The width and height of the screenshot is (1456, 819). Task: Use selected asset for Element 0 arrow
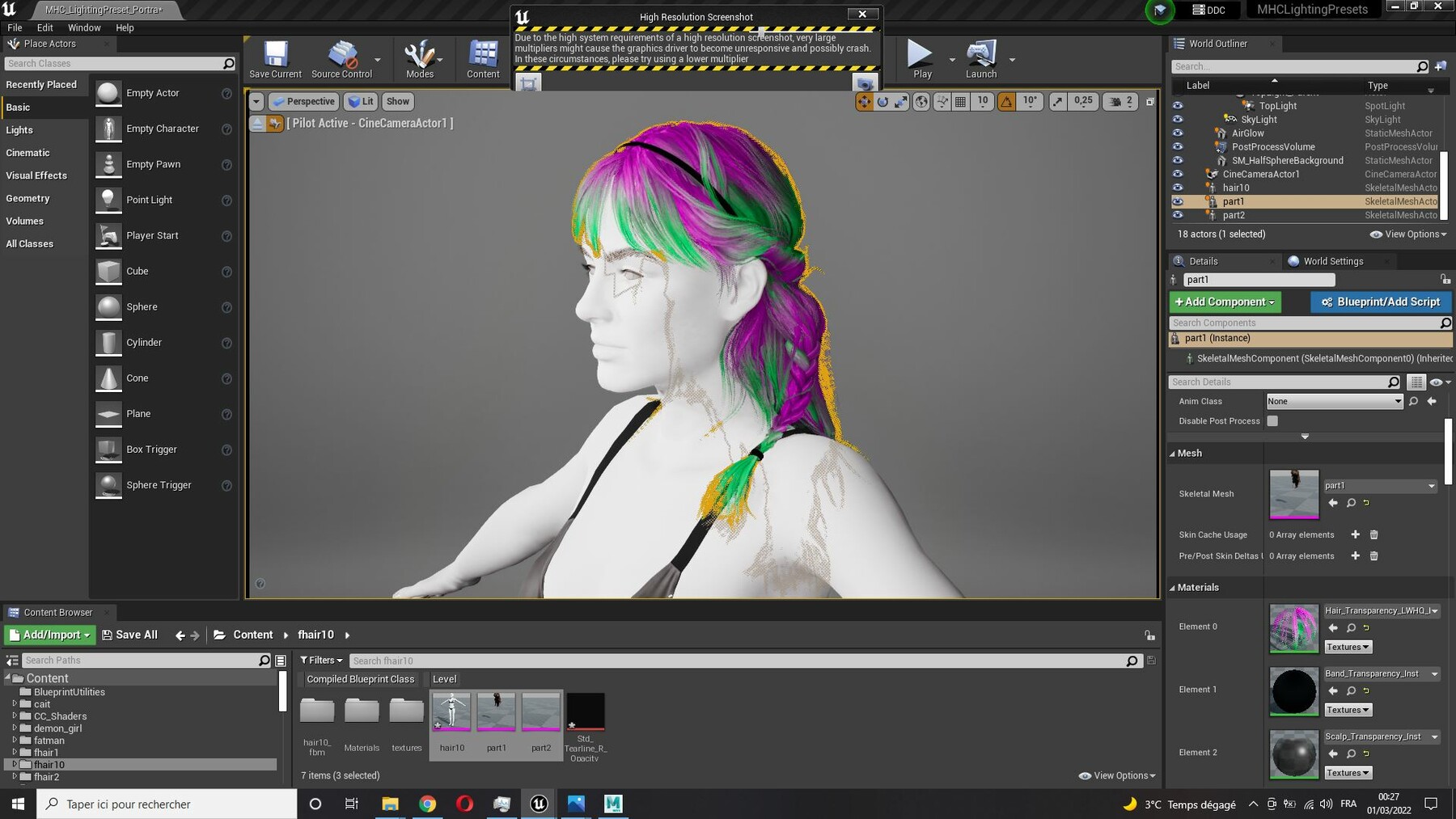click(x=1333, y=628)
